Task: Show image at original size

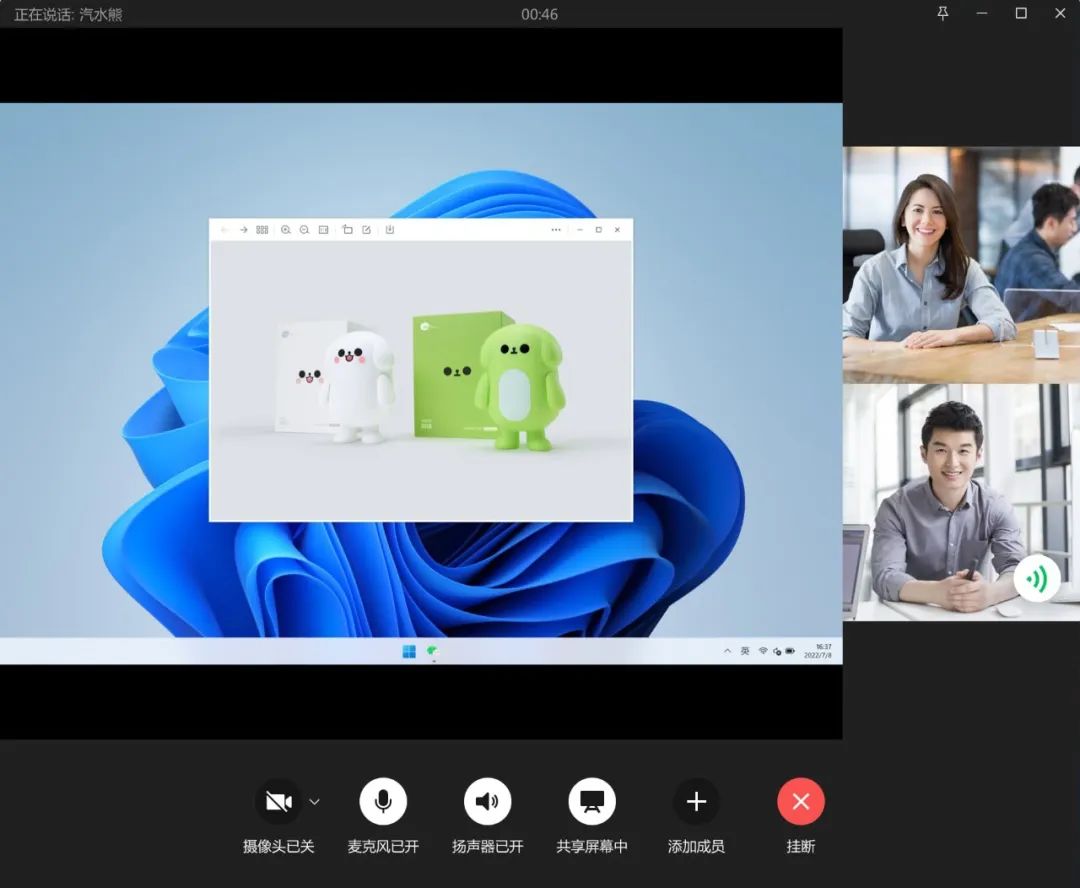Action: 323,229
